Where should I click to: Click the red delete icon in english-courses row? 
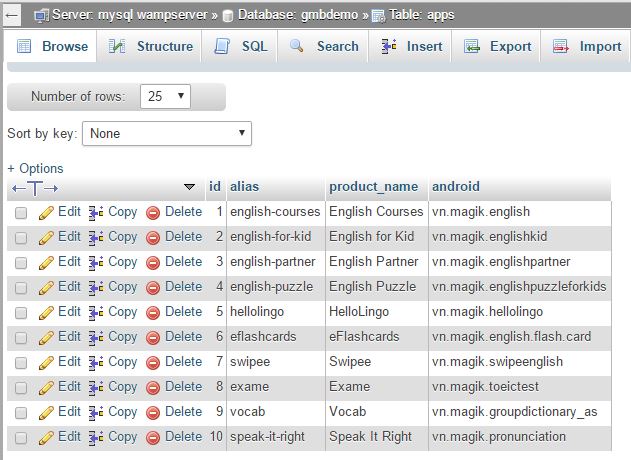pos(153,213)
